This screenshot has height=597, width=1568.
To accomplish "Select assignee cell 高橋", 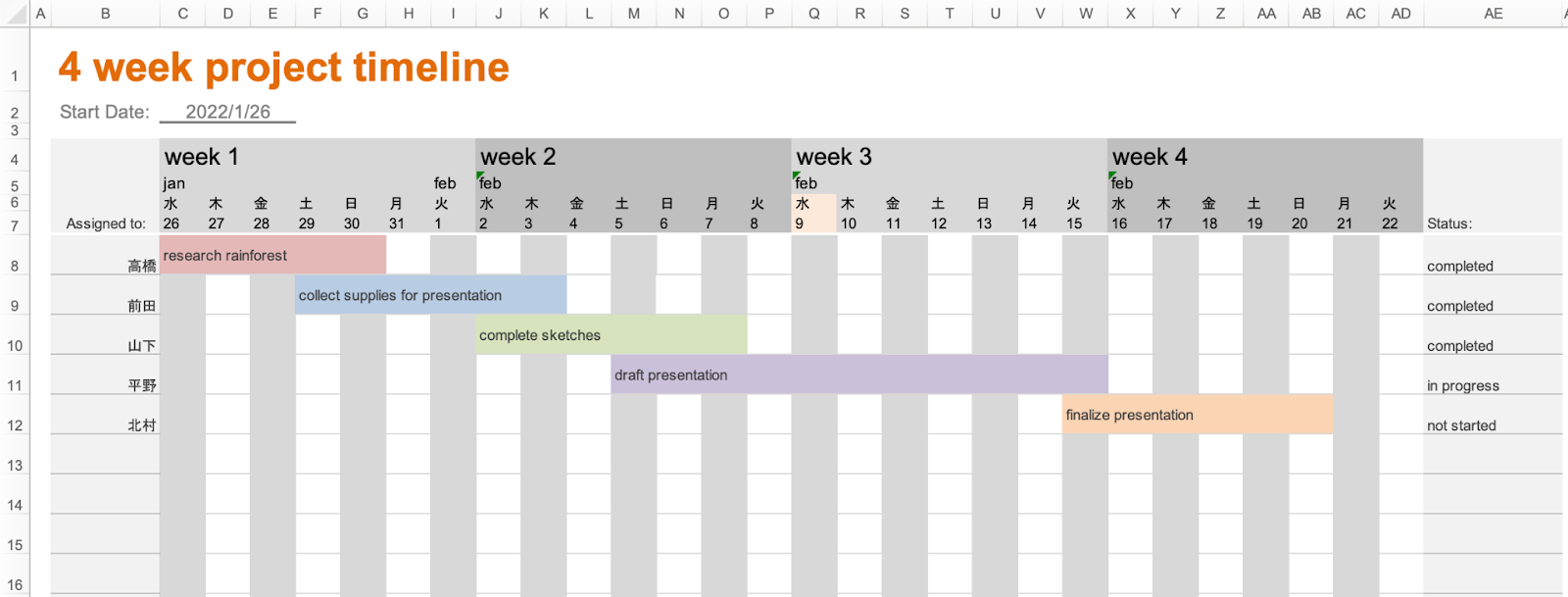I will click(x=105, y=266).
